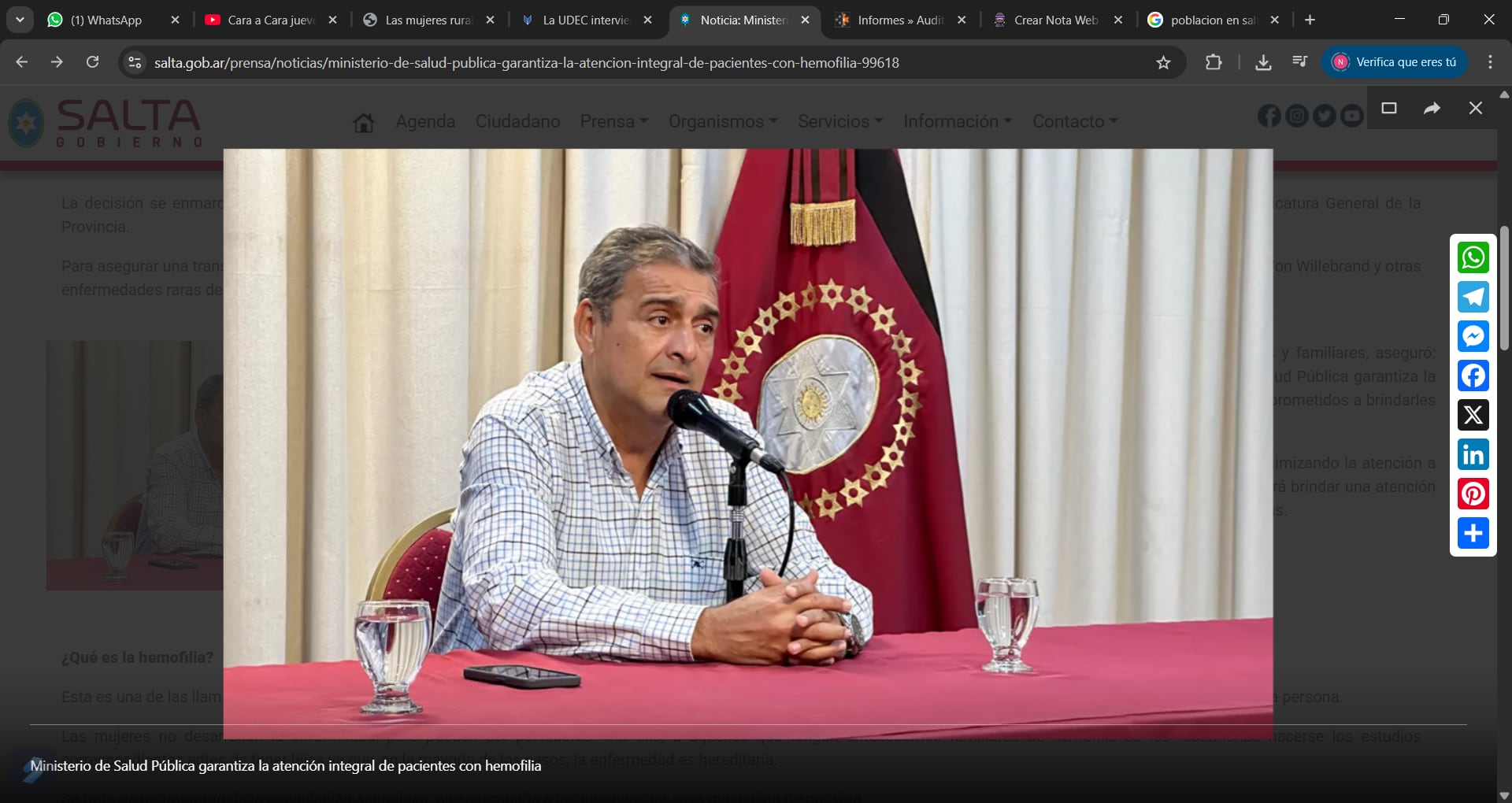The image size is (1512, 803).
Task: Click the browser address bar URL
Action: click(526, 63)
